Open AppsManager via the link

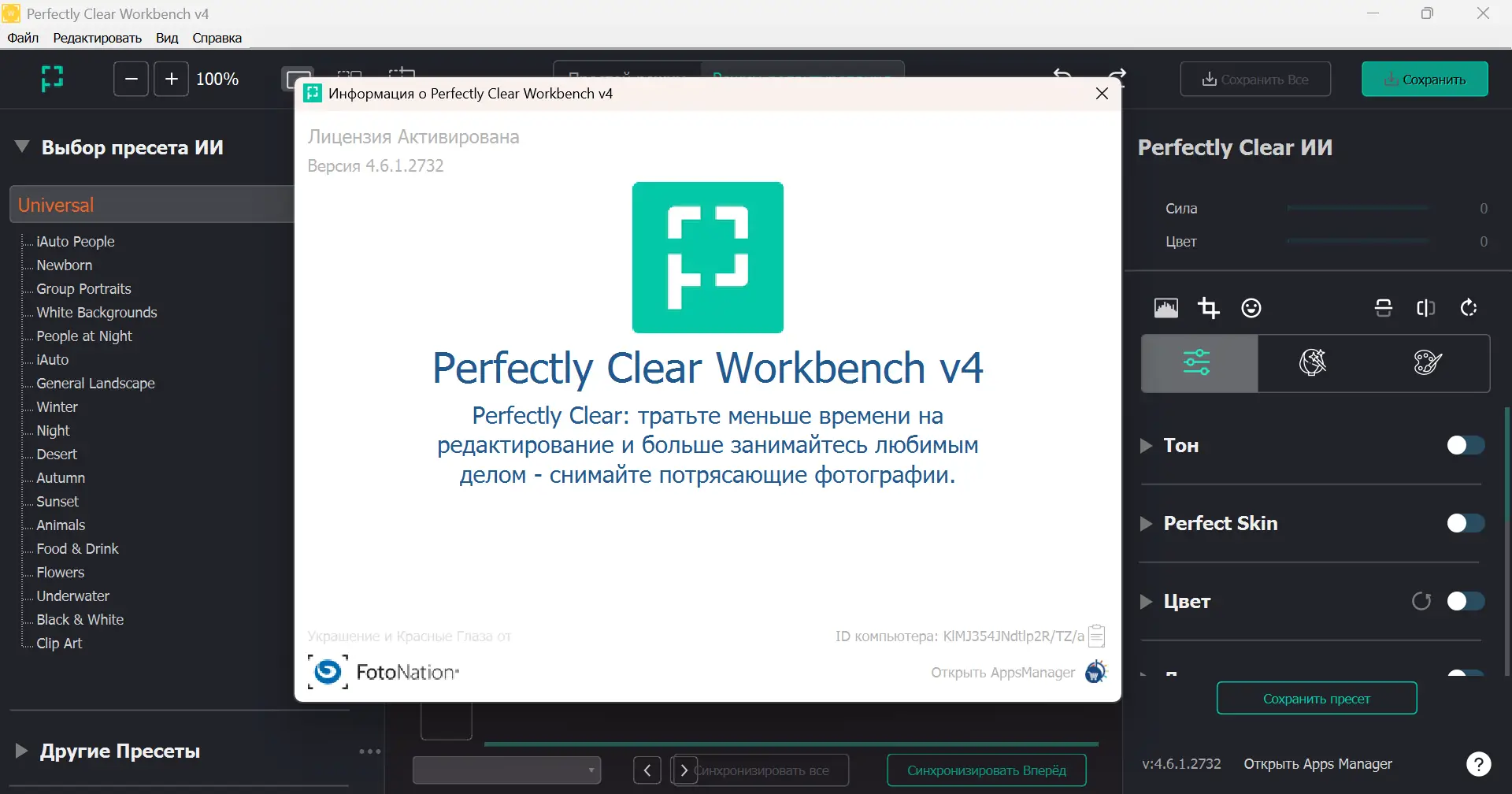click(x=1002, y=673)
